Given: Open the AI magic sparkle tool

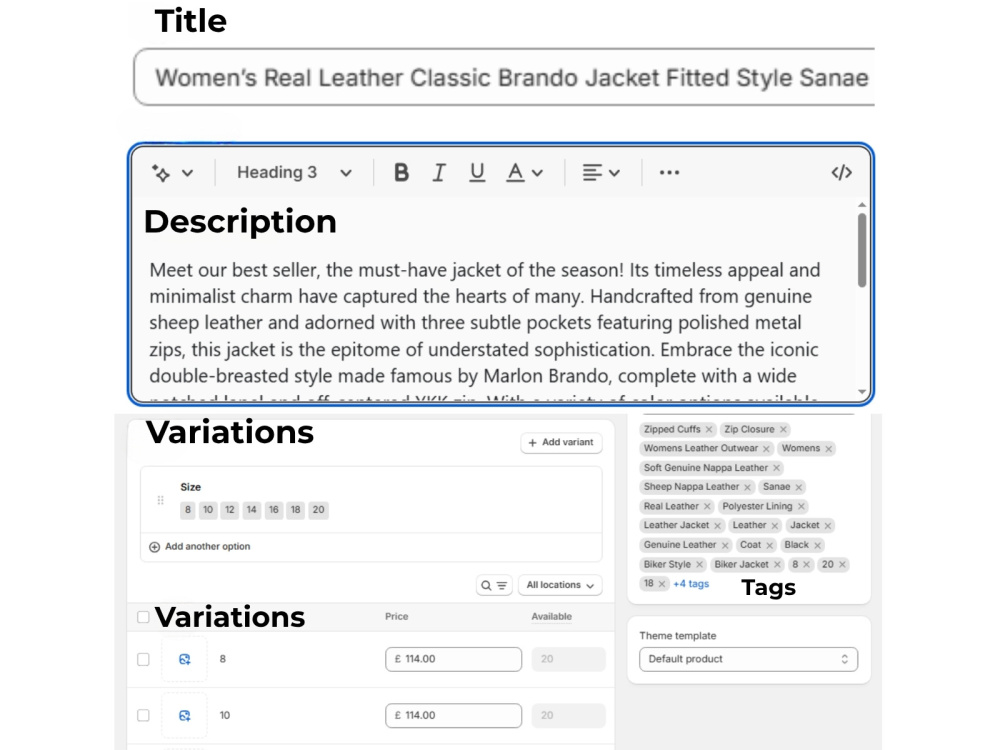Looking at the screenshot, I should pos(161,173).
